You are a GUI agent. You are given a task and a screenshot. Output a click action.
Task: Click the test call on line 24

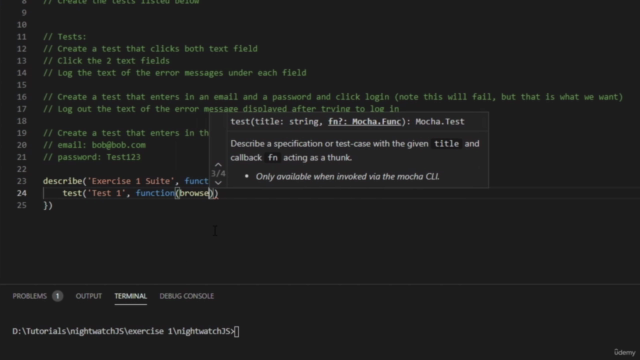coord(72,193)
